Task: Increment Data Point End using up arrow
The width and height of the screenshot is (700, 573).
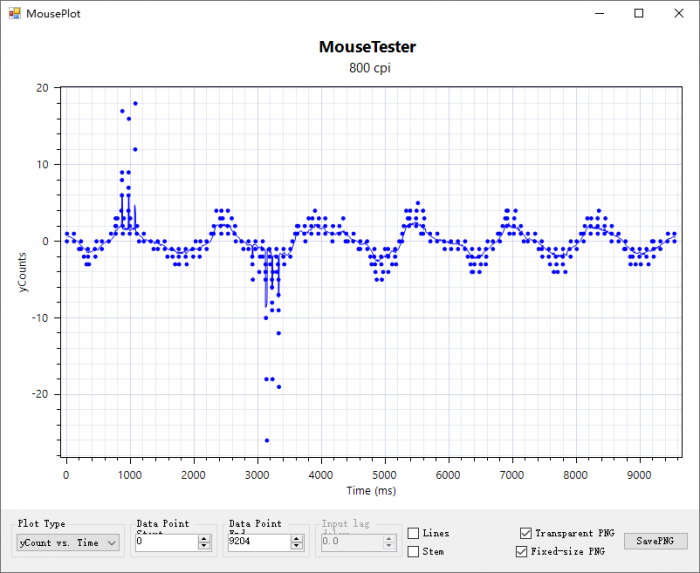Action: [x=296, y=538]
